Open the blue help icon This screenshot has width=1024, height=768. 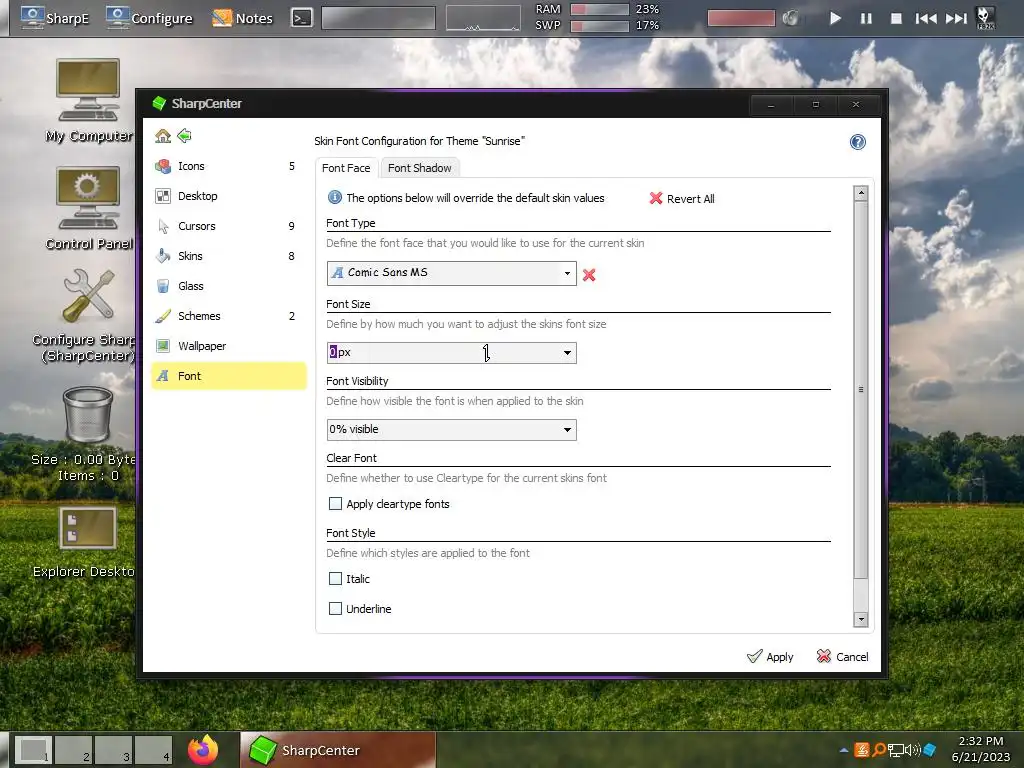pyautogui.click(x=857, y=142)
